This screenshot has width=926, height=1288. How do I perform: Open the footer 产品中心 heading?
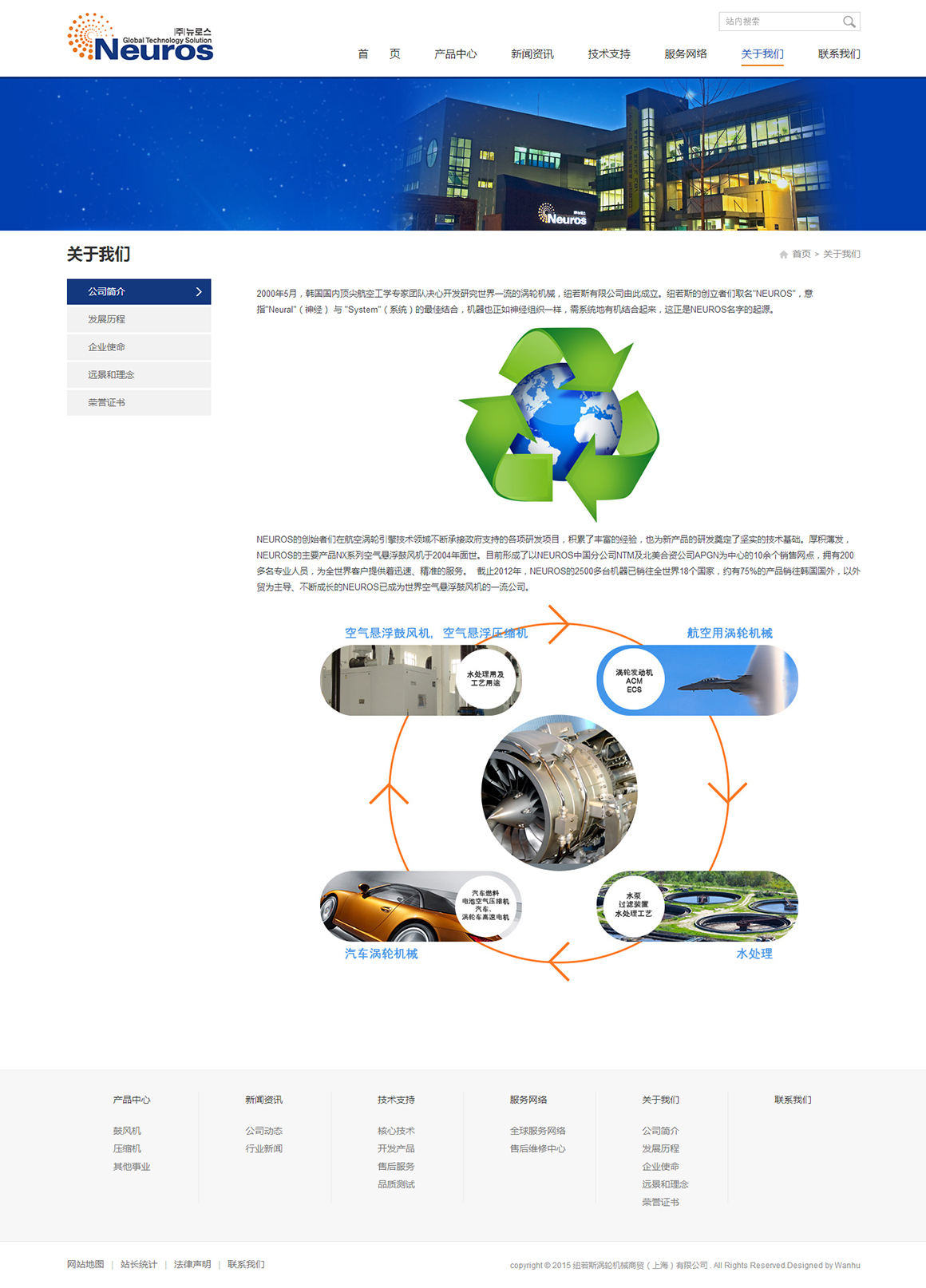click(132, 1100)
